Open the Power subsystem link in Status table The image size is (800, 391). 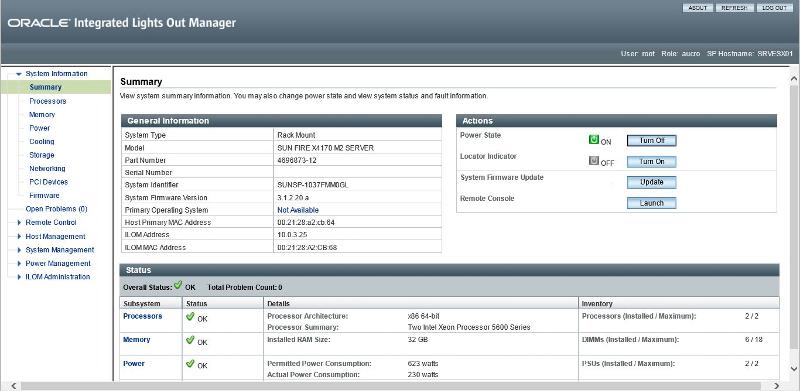[x=134, y=363]
